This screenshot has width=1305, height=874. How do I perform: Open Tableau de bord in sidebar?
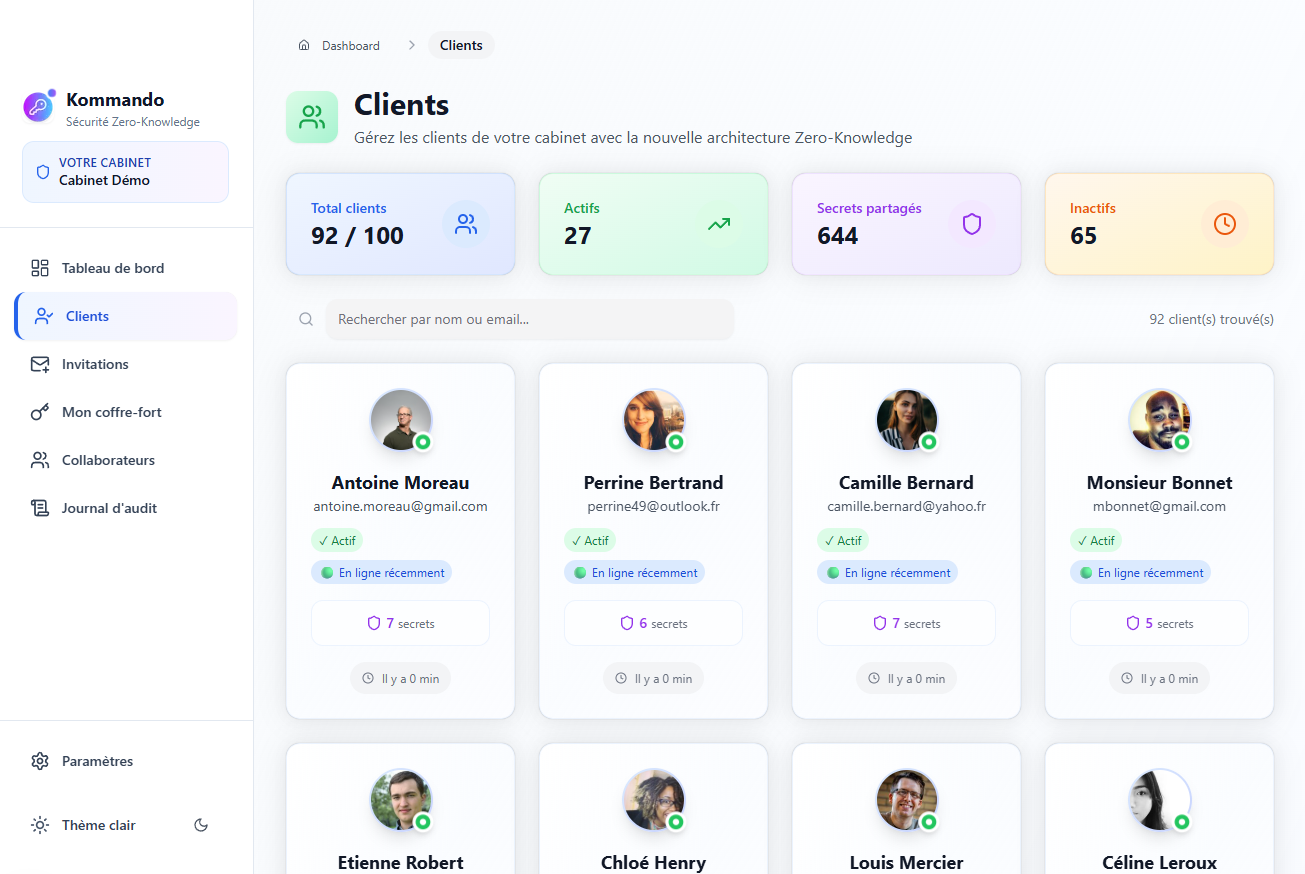point(126,268)
